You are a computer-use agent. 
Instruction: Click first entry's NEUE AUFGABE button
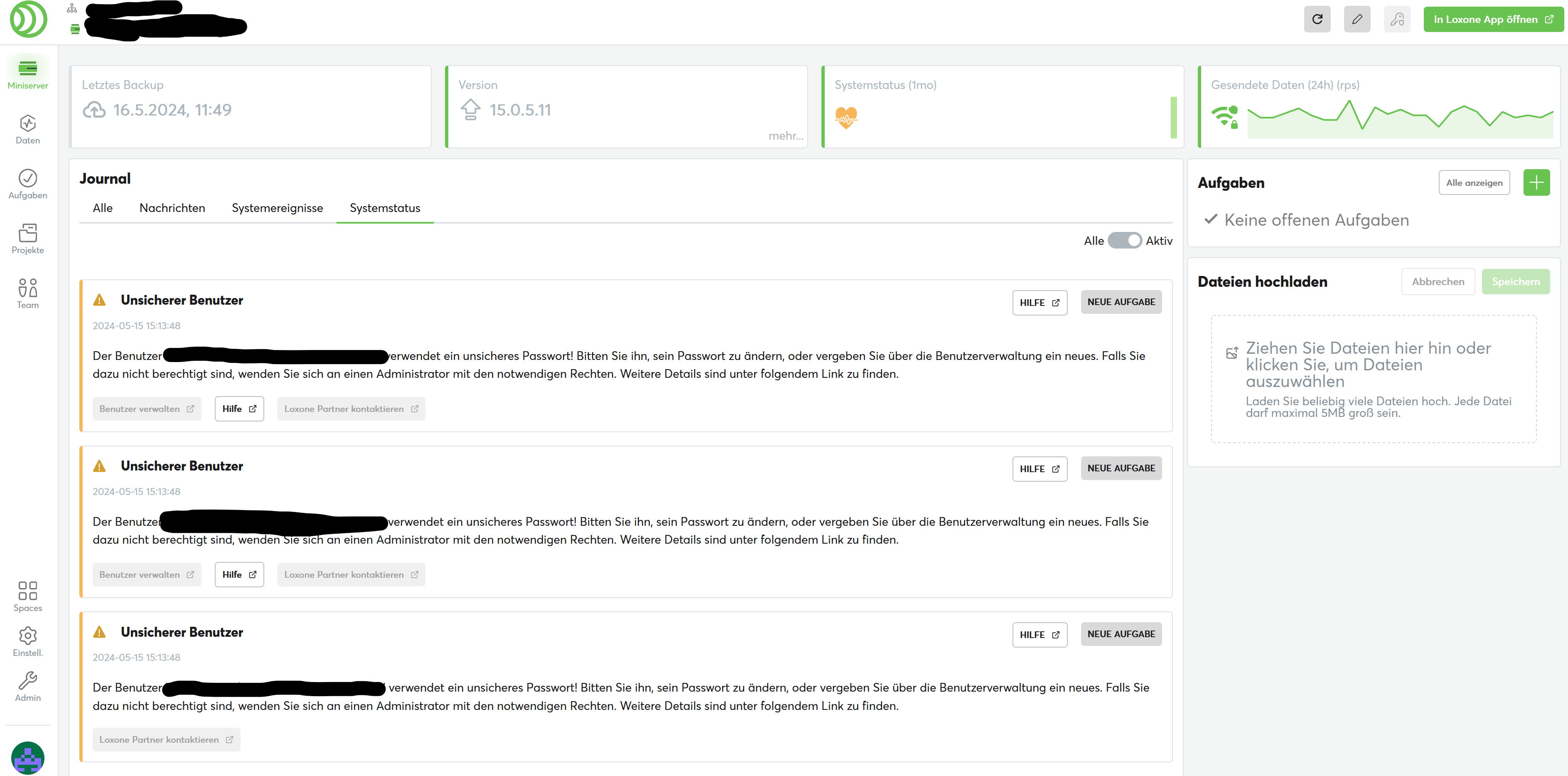click(1121, 302)
